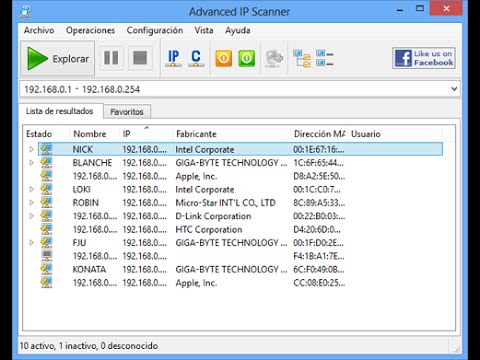Click the expand all tree icon
The height and width of the screenshot is (360, 480).
pyautogui.click(x=302, y=58)
